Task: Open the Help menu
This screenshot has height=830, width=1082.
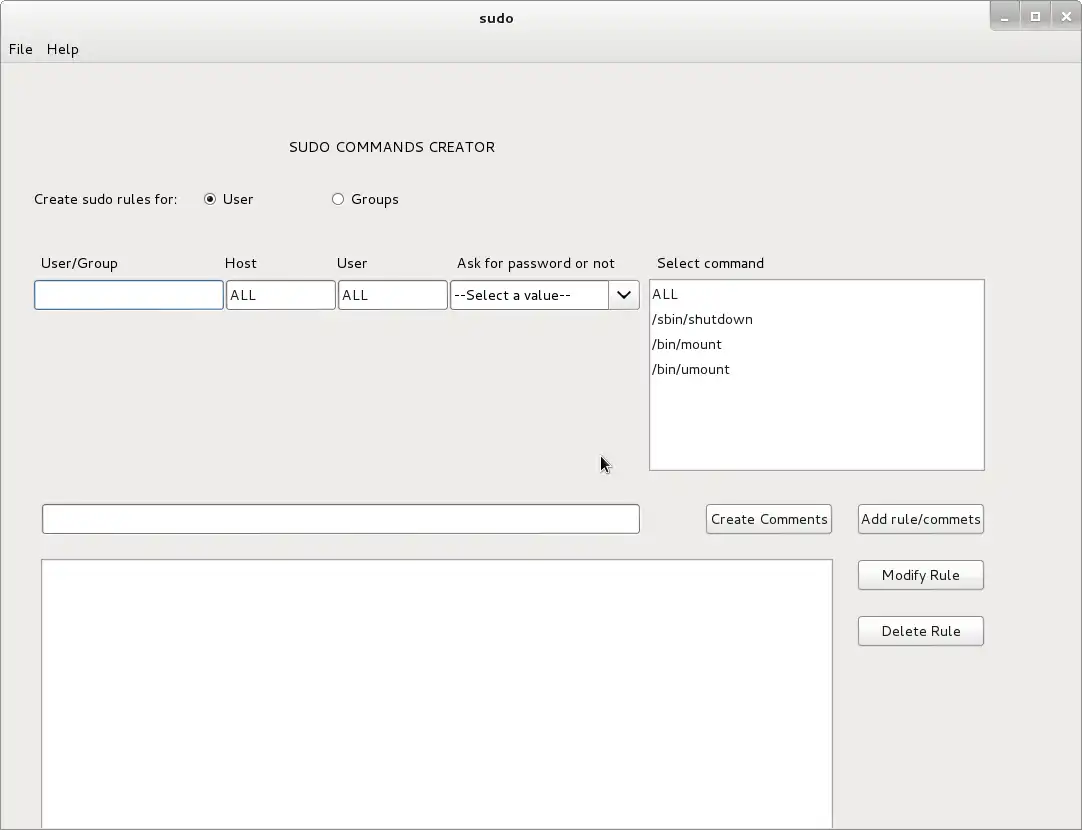Action: (x=62, y=49)
